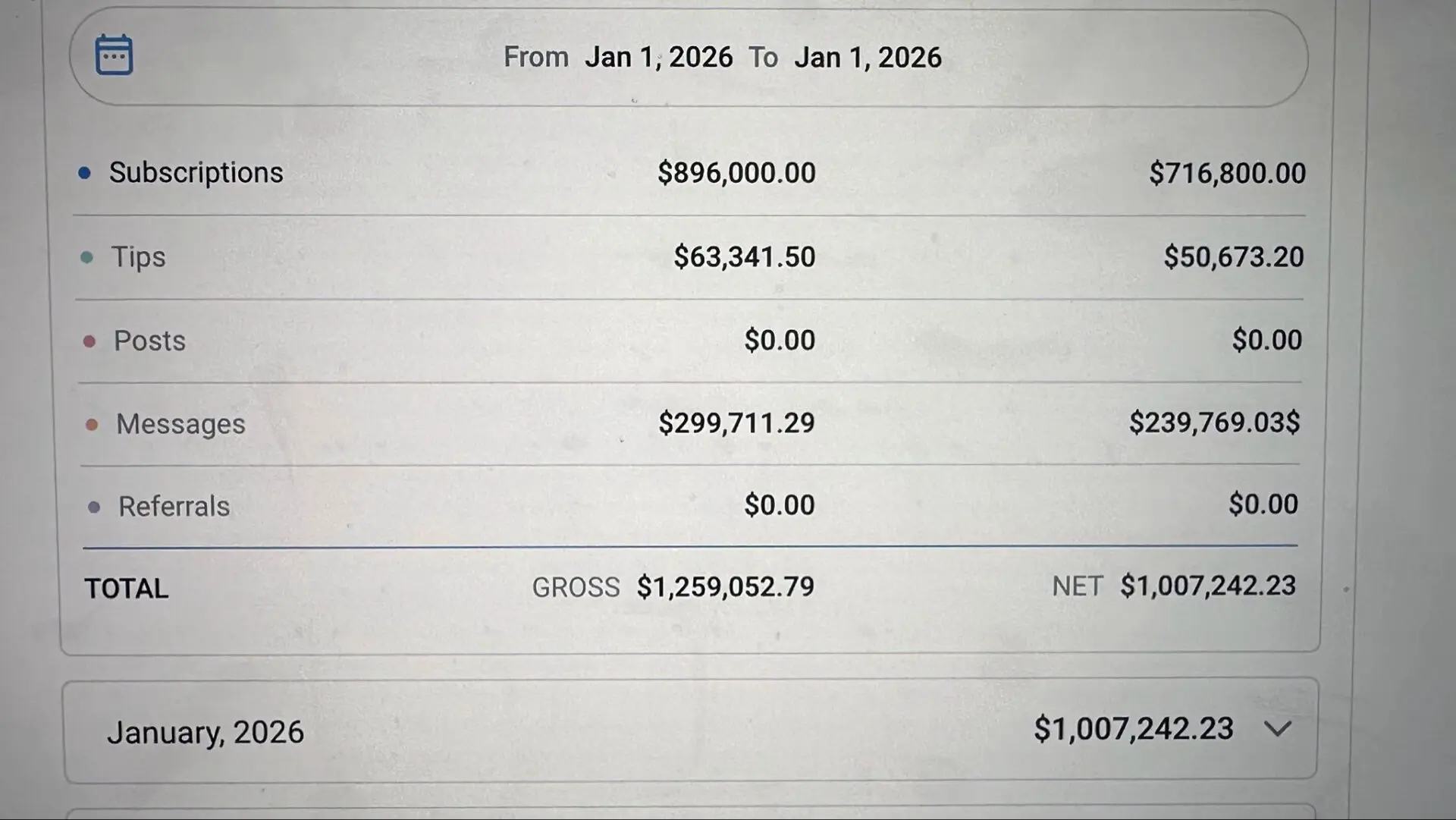Click the blue Subscriptions category dot
The height and width of the screenshot is (820, 1456).
click(84, 172)
